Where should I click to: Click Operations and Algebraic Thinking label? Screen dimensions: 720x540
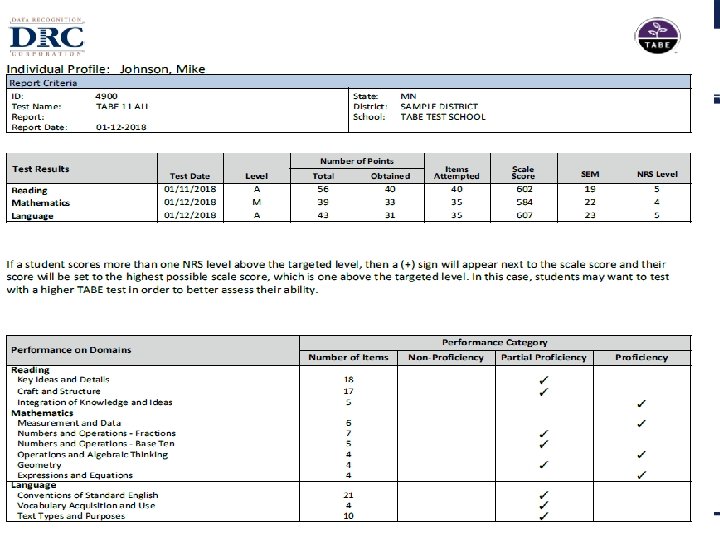click(92, 455)
